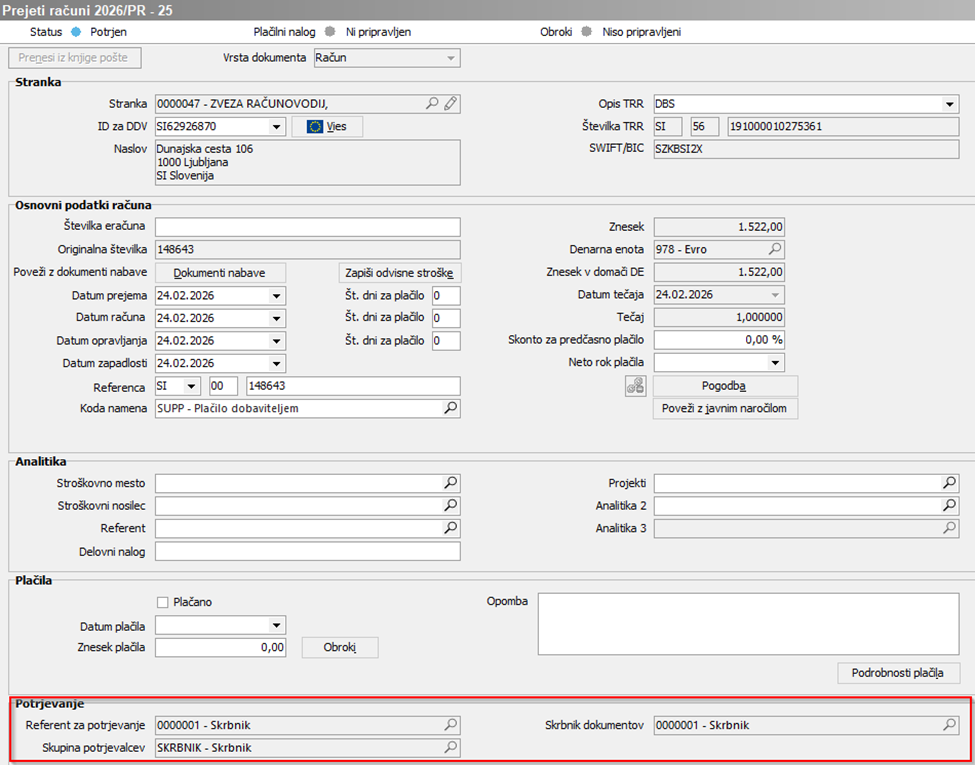The image size is (975, 765).
Task: Open the Datum računa date picker
Action: (x=277, y=318)
